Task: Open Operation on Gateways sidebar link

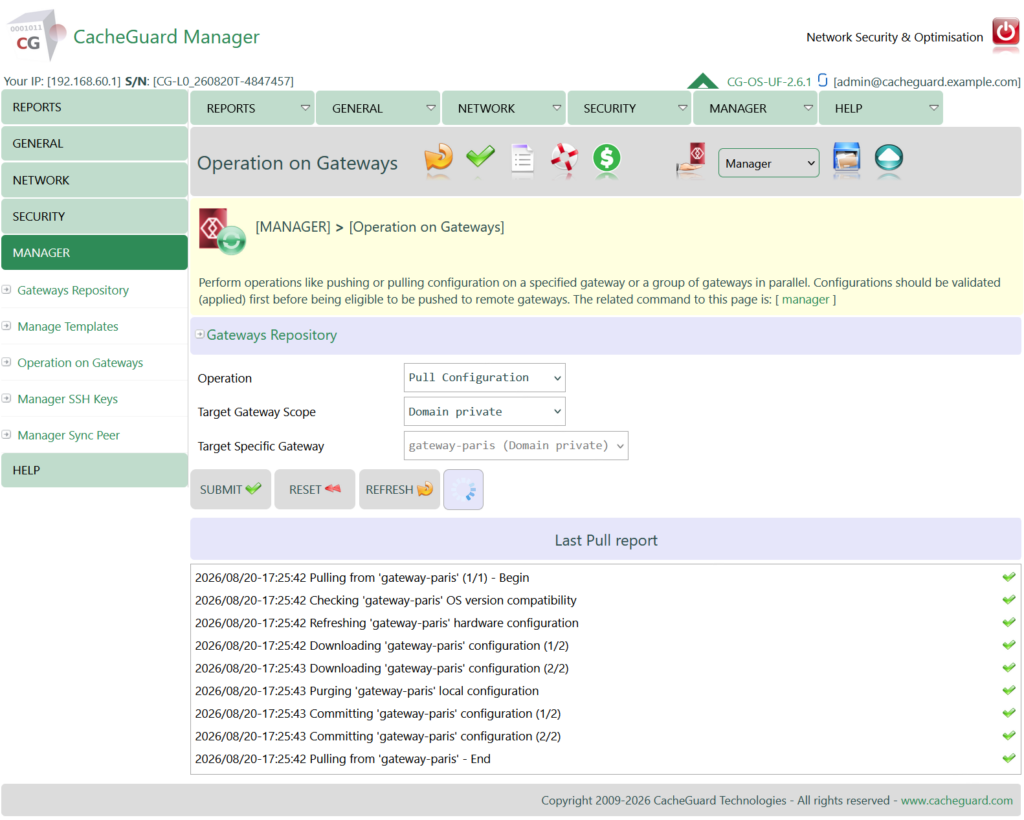Action: [x=80, y=362]
